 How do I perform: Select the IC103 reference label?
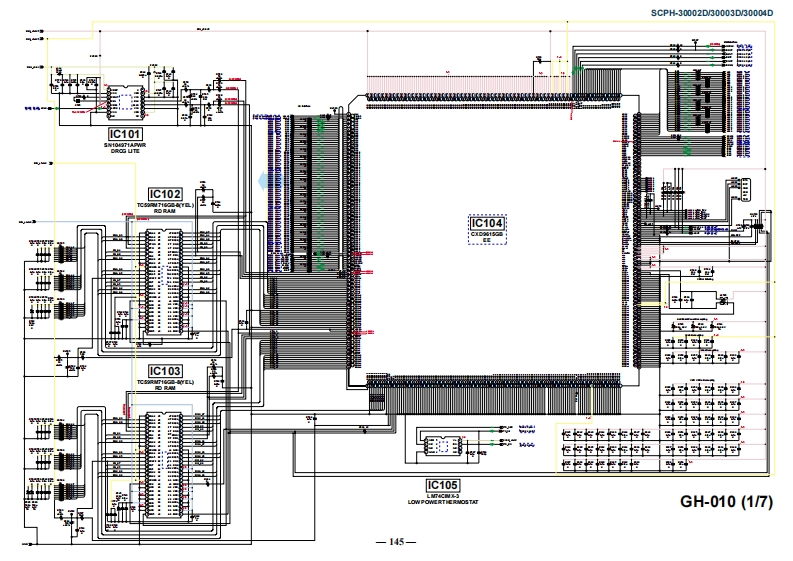coord(165,370)
